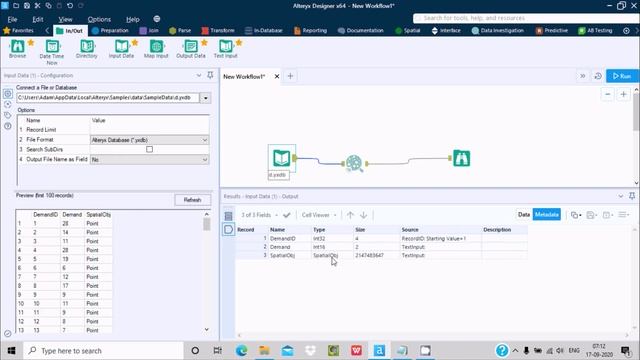Move field up arrow in Results
This screenshot has height=360, width=640.
click(350, 215)
